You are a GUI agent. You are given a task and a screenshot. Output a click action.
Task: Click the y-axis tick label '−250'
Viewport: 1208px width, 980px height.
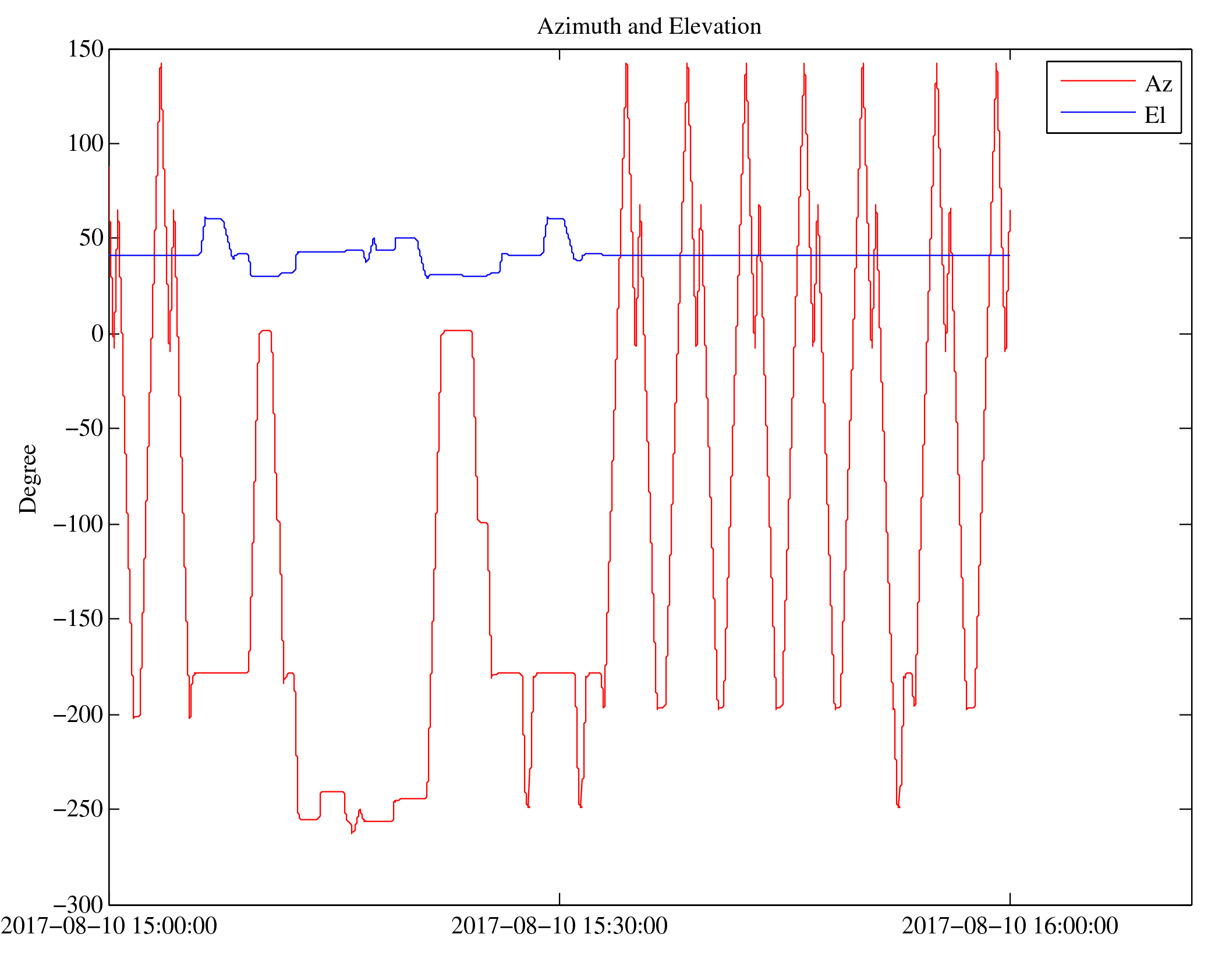click(79, 809)
